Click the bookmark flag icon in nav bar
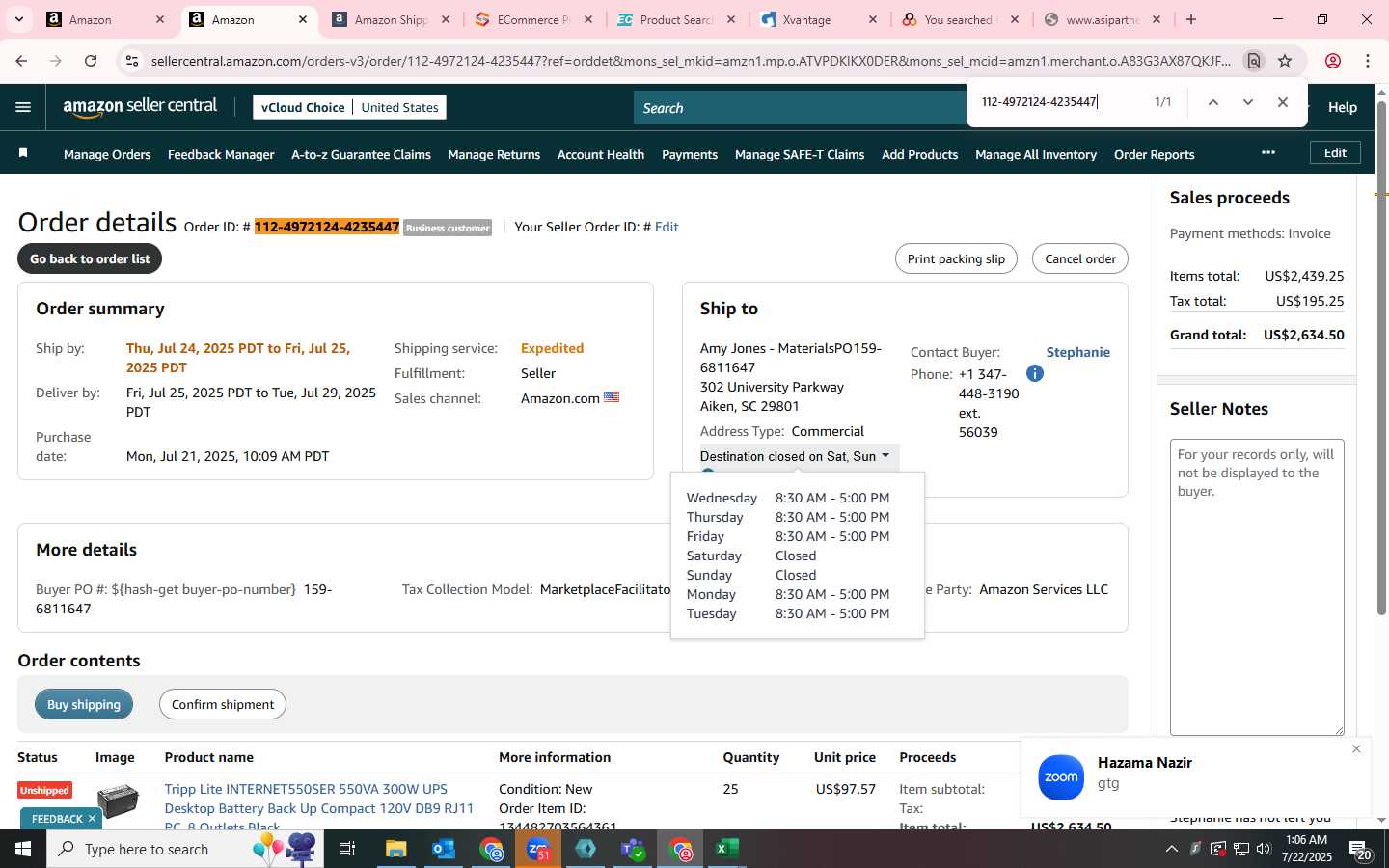This screenshot has width=1389, height=868. coord(23,153)
